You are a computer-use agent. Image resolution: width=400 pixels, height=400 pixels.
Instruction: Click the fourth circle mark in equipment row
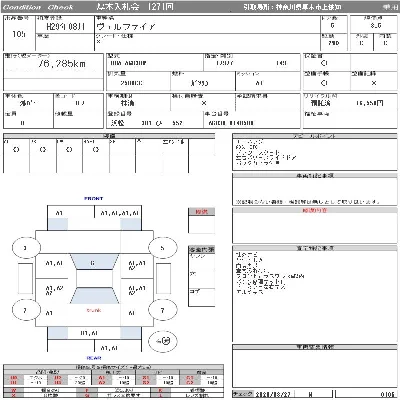[x=96, y=150]
